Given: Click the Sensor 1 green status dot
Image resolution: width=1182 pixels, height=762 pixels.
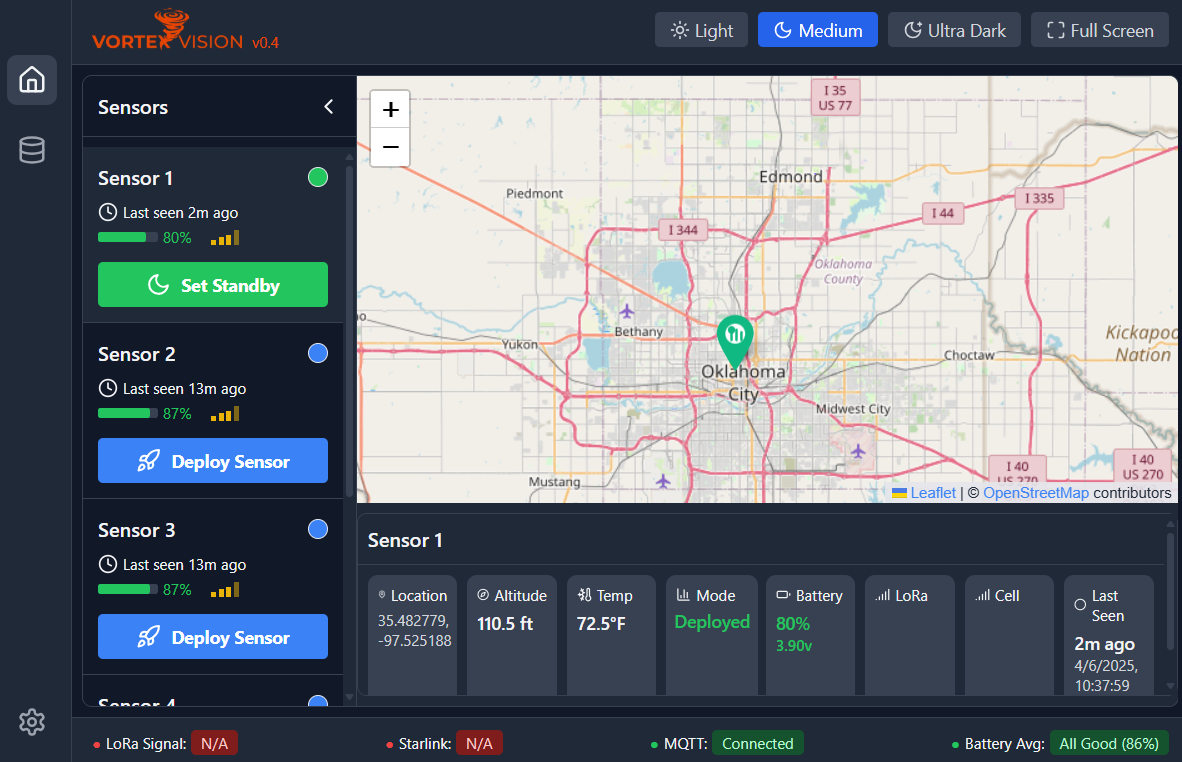Looking at the screenshot, I should [x=318, y=178].
